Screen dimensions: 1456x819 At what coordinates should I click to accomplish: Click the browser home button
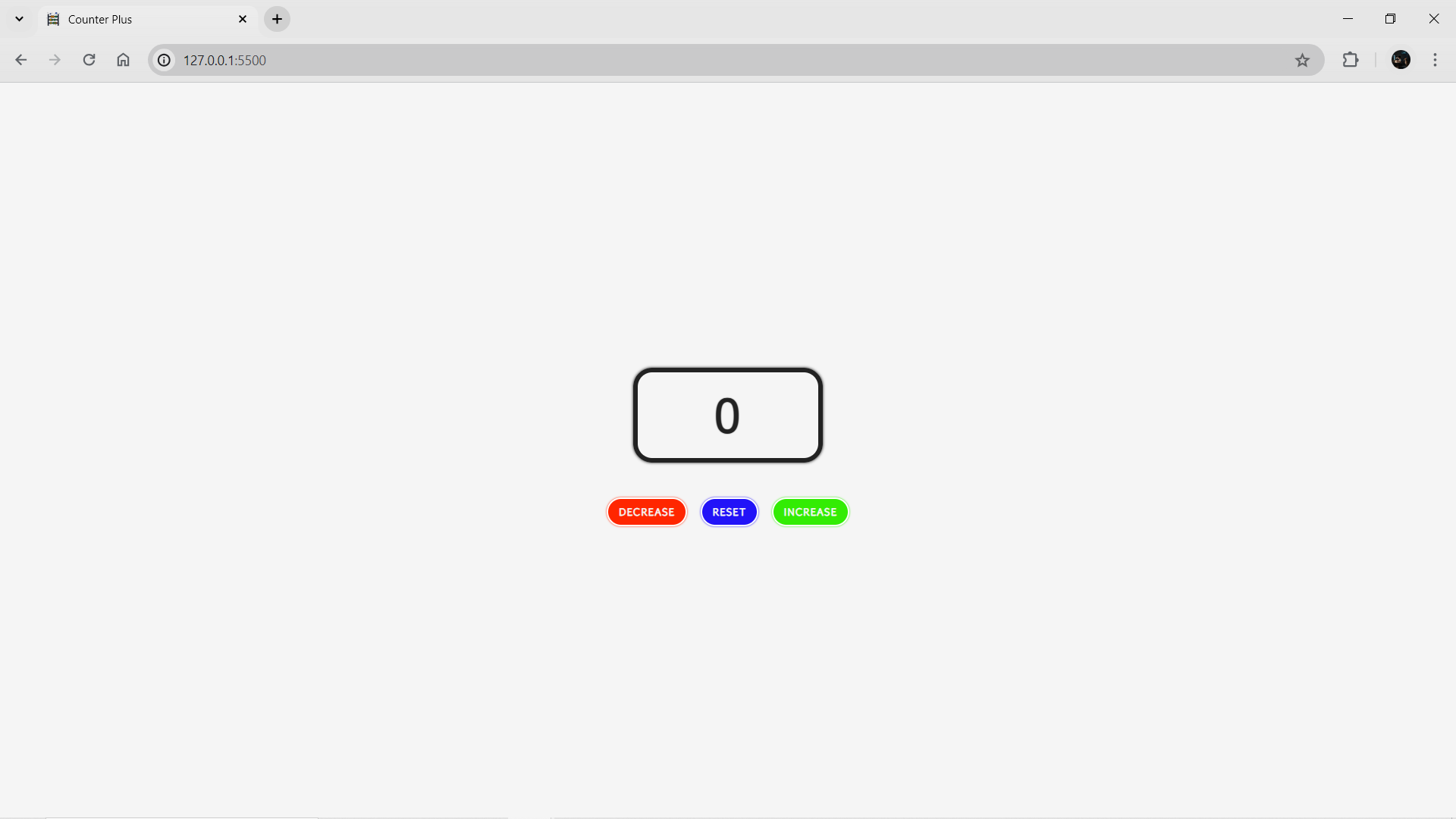123,60
